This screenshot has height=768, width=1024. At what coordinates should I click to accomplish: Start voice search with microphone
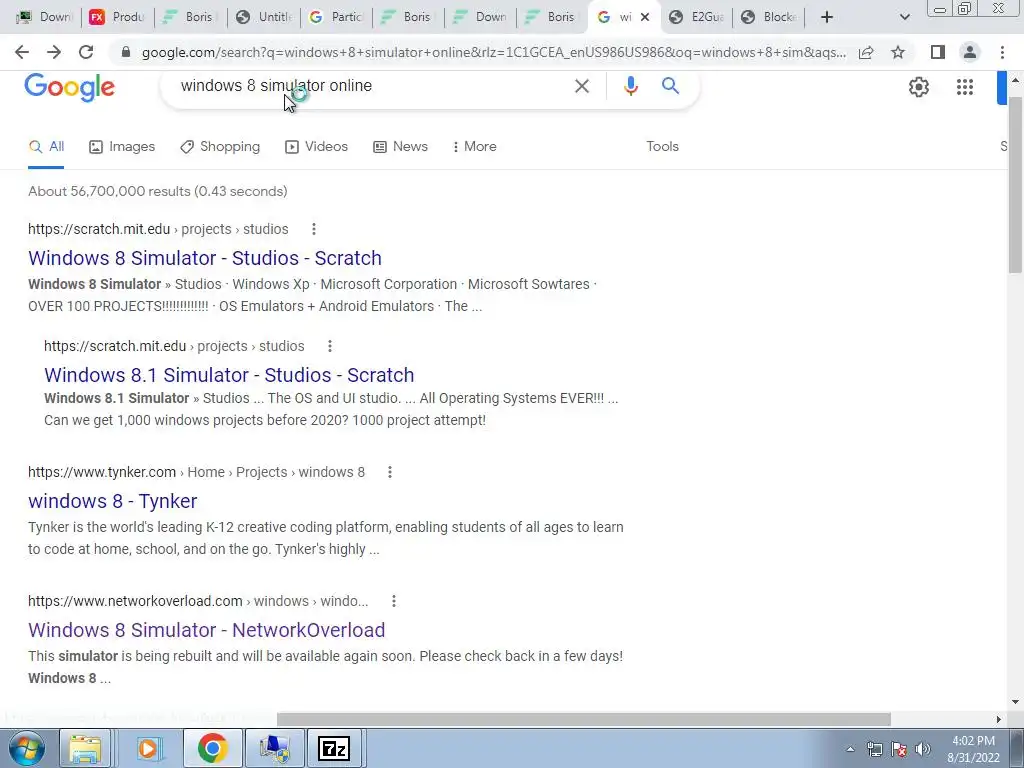(x=630, y=86)
